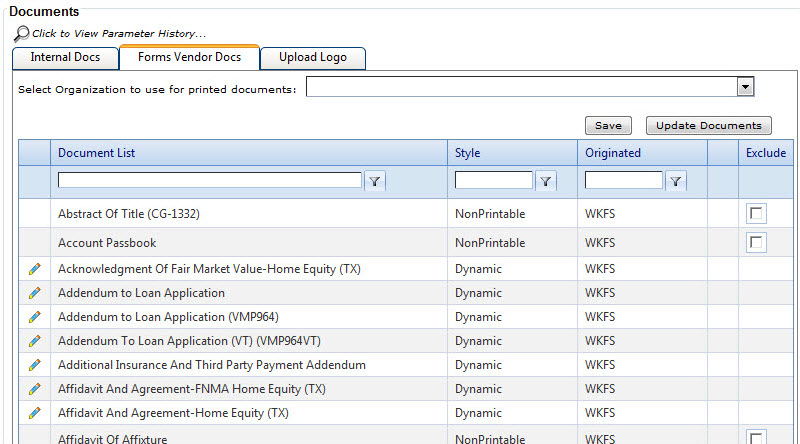Click Dynamic style of Additional Insurance row
This screenshot has width=800, height=444.
pos(478,365)
